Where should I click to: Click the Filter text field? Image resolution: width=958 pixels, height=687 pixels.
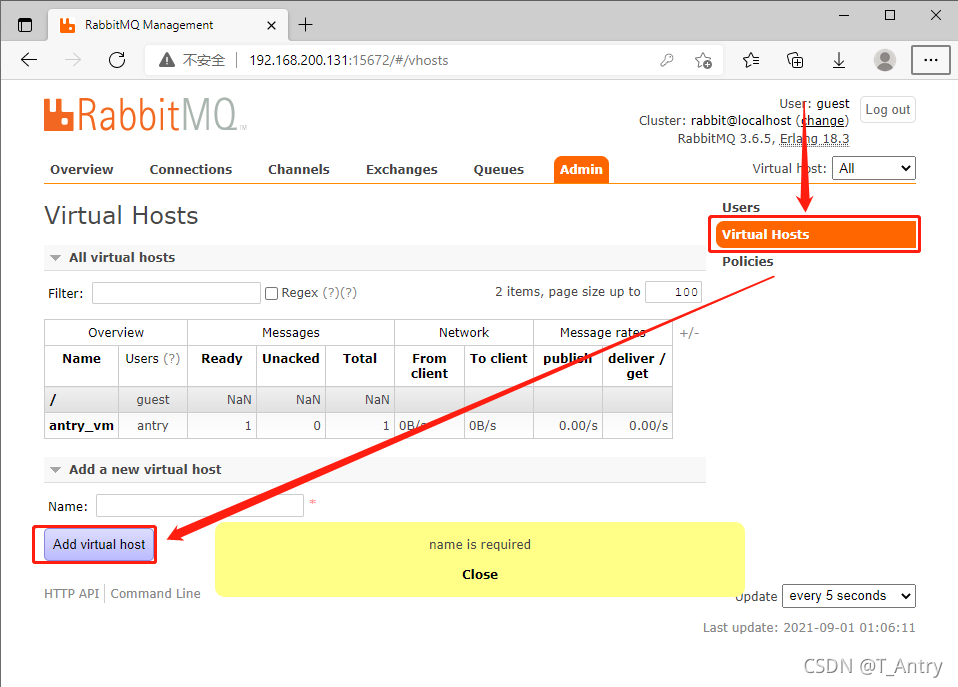click(176, 293)
